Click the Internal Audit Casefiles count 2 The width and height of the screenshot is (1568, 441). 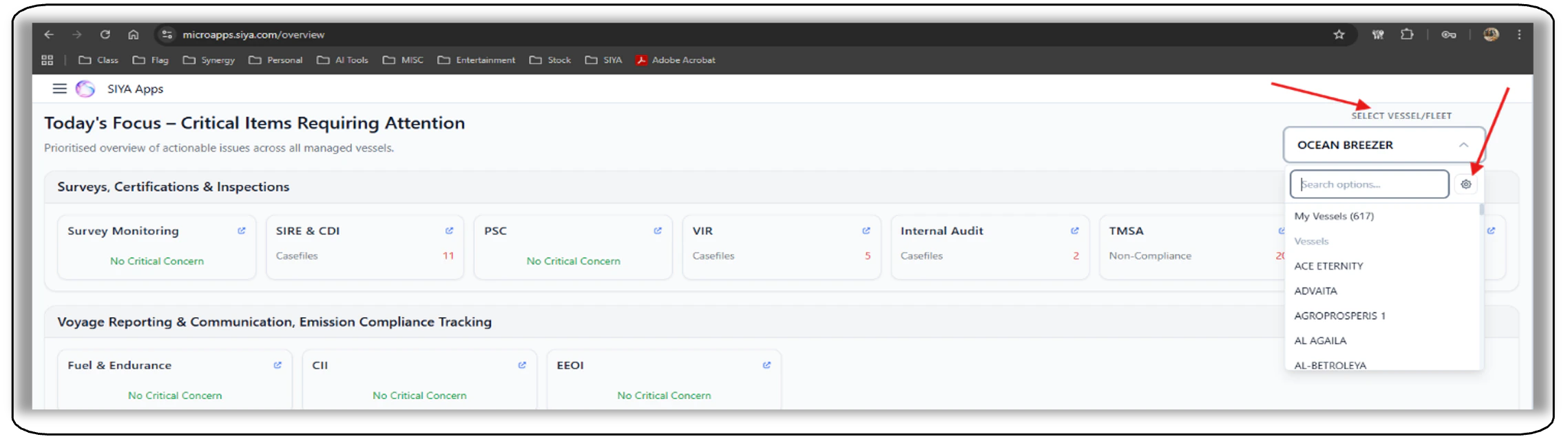(x=1076, y=256)
